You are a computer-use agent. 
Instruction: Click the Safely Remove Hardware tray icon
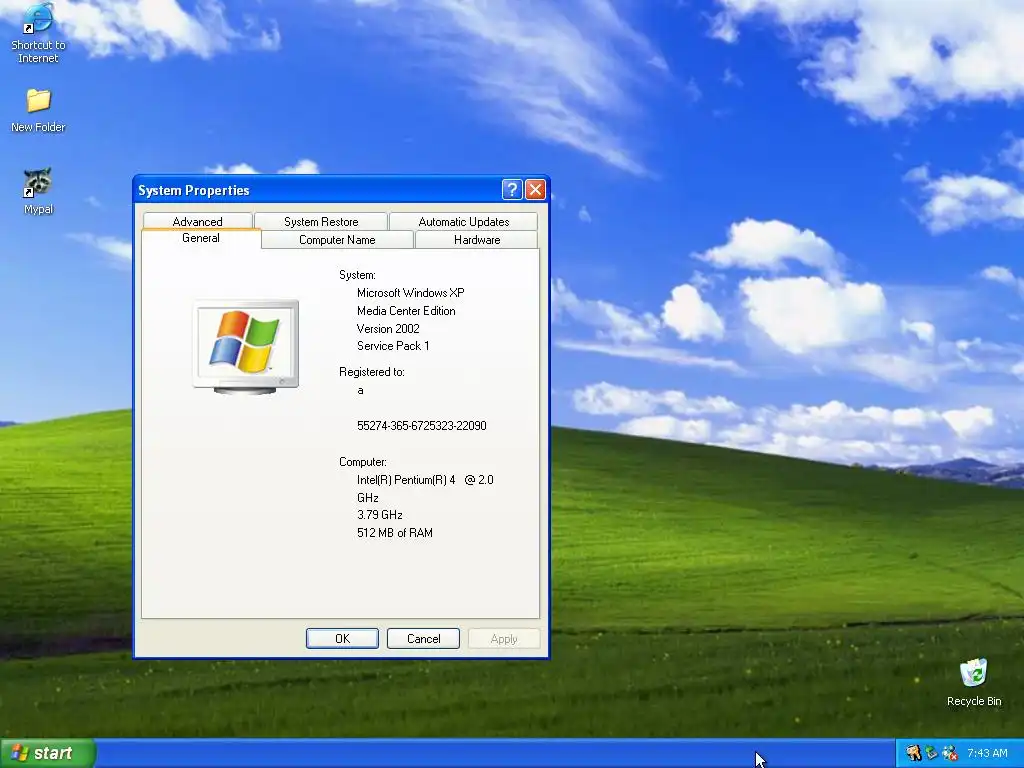point(931,753)
